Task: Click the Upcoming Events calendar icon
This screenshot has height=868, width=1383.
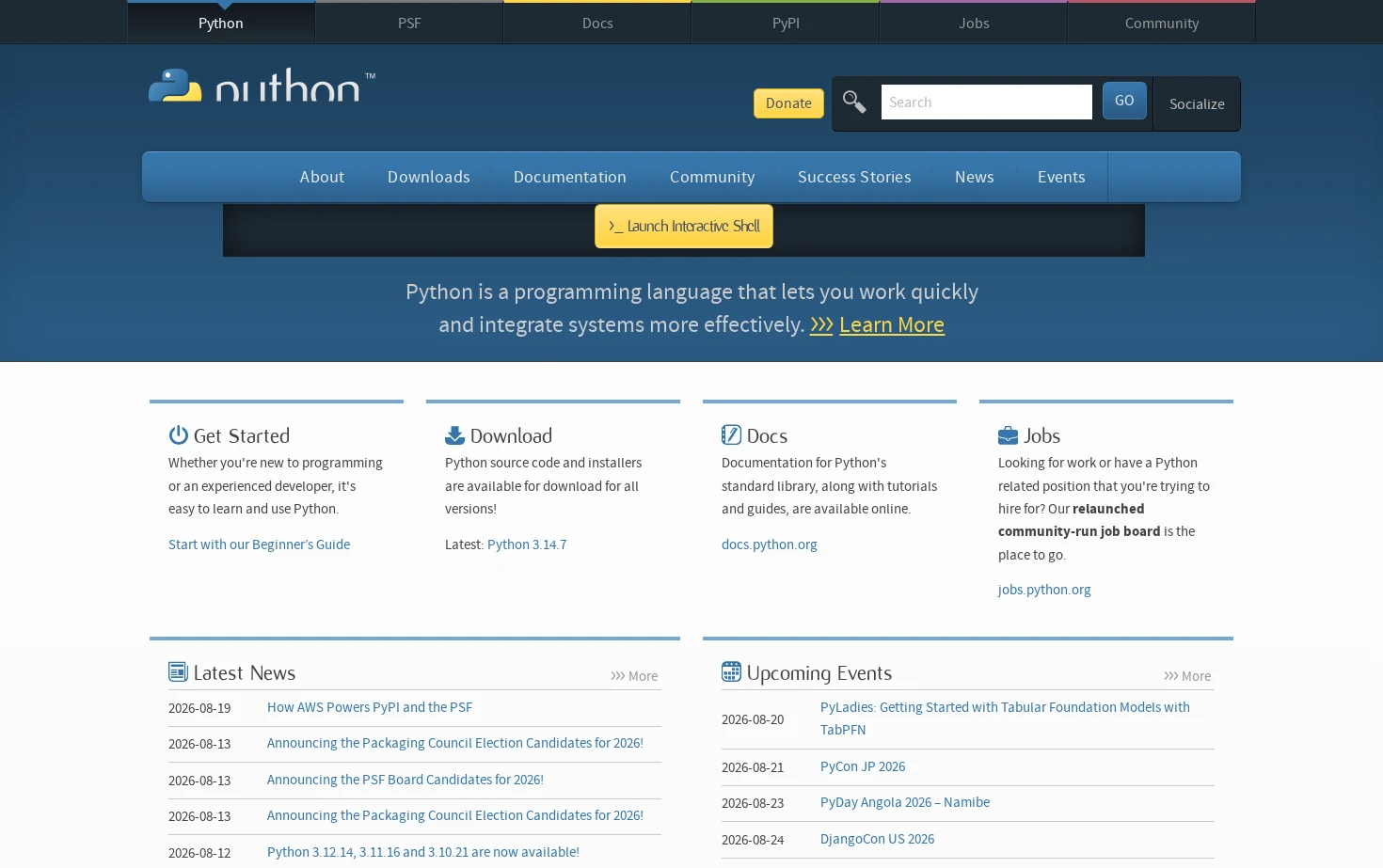Action: tap(731, 671)
